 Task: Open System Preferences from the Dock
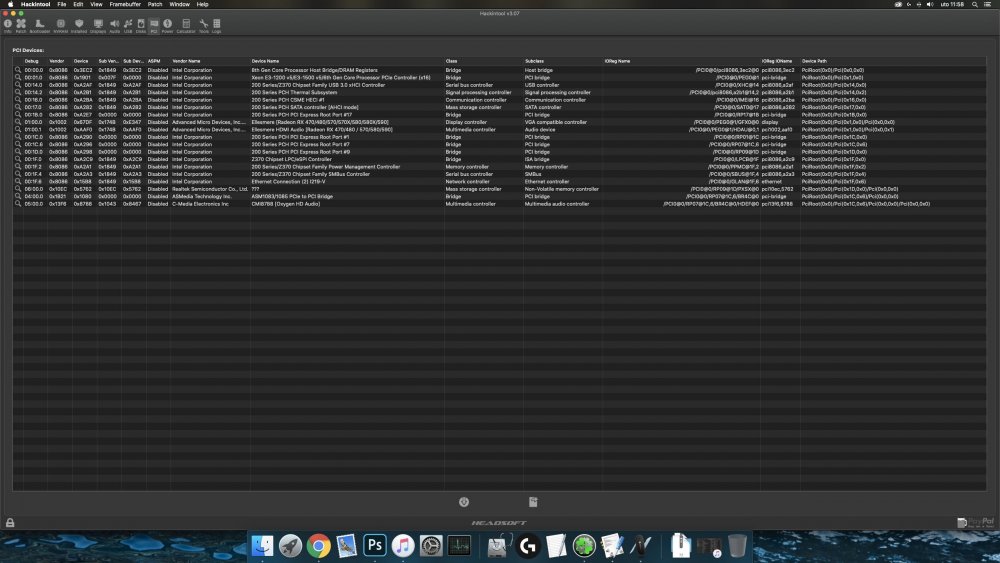pos(430,546)
